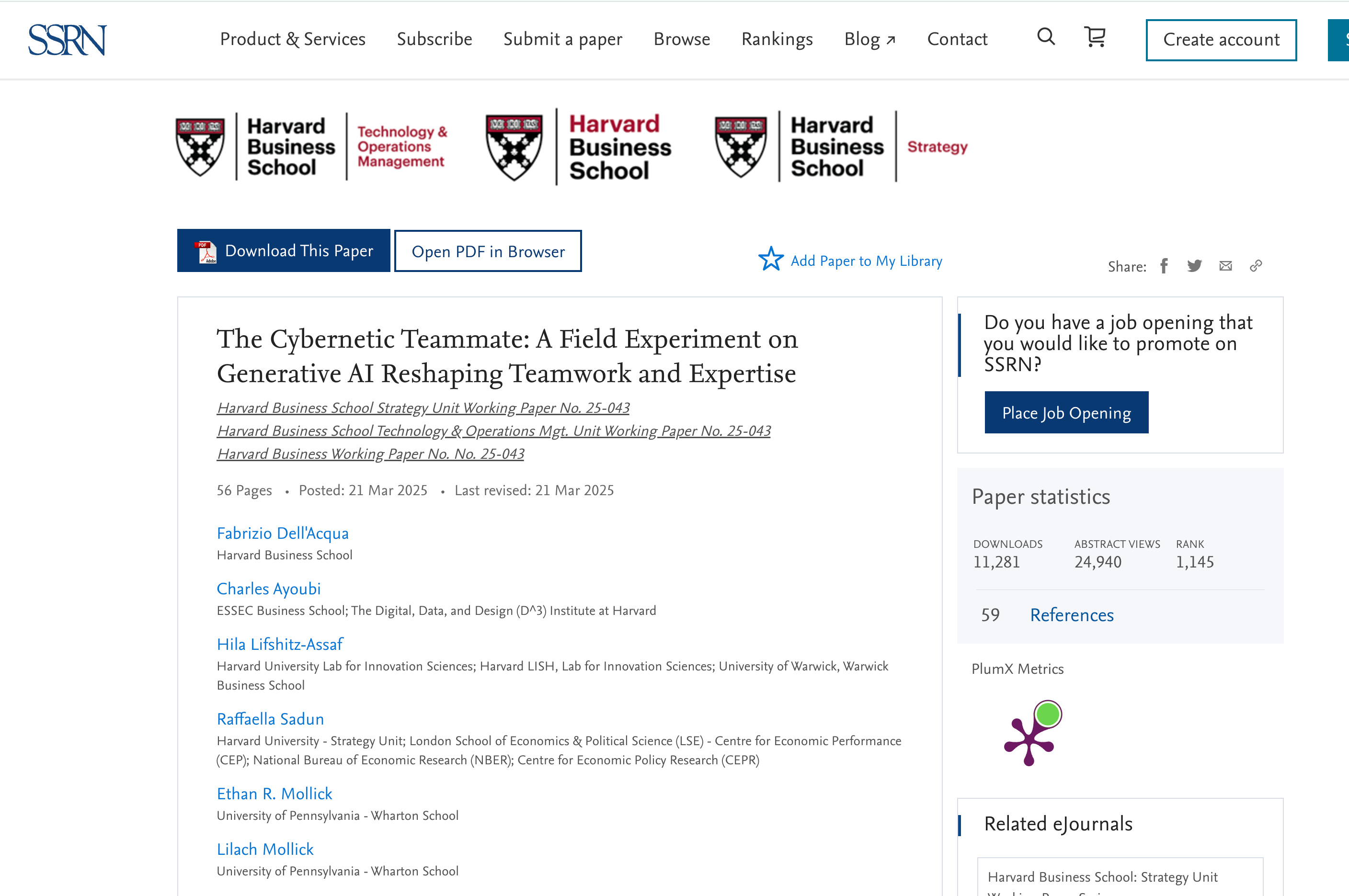Open the search magnifier icon
Viewport: 1349px width, 896px height.
coord(1045,36)
